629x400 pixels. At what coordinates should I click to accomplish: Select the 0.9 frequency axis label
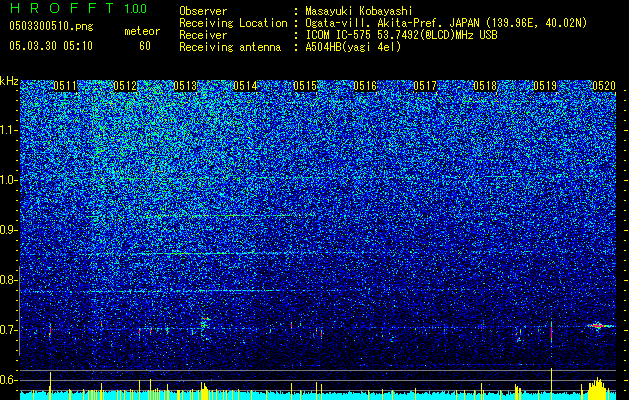click(9, 230)
